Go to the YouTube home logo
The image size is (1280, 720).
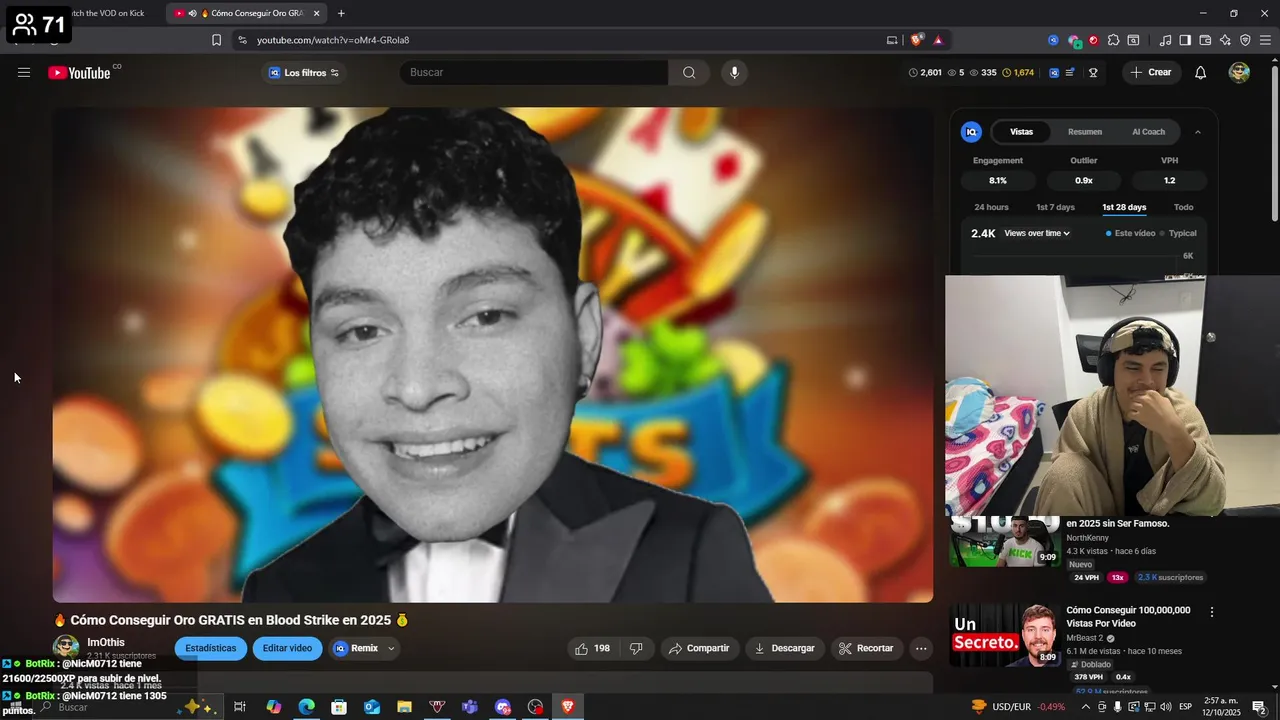point(79,72)
